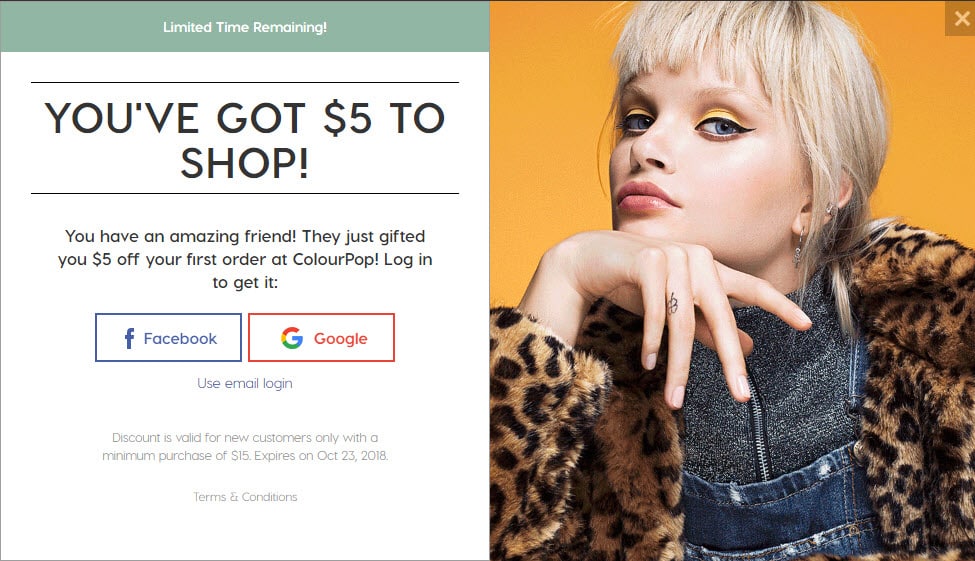Click the discount expiry fine print text
Image resolution: width=975 pixels, height=561 pixels.
(x=245, y=447)
